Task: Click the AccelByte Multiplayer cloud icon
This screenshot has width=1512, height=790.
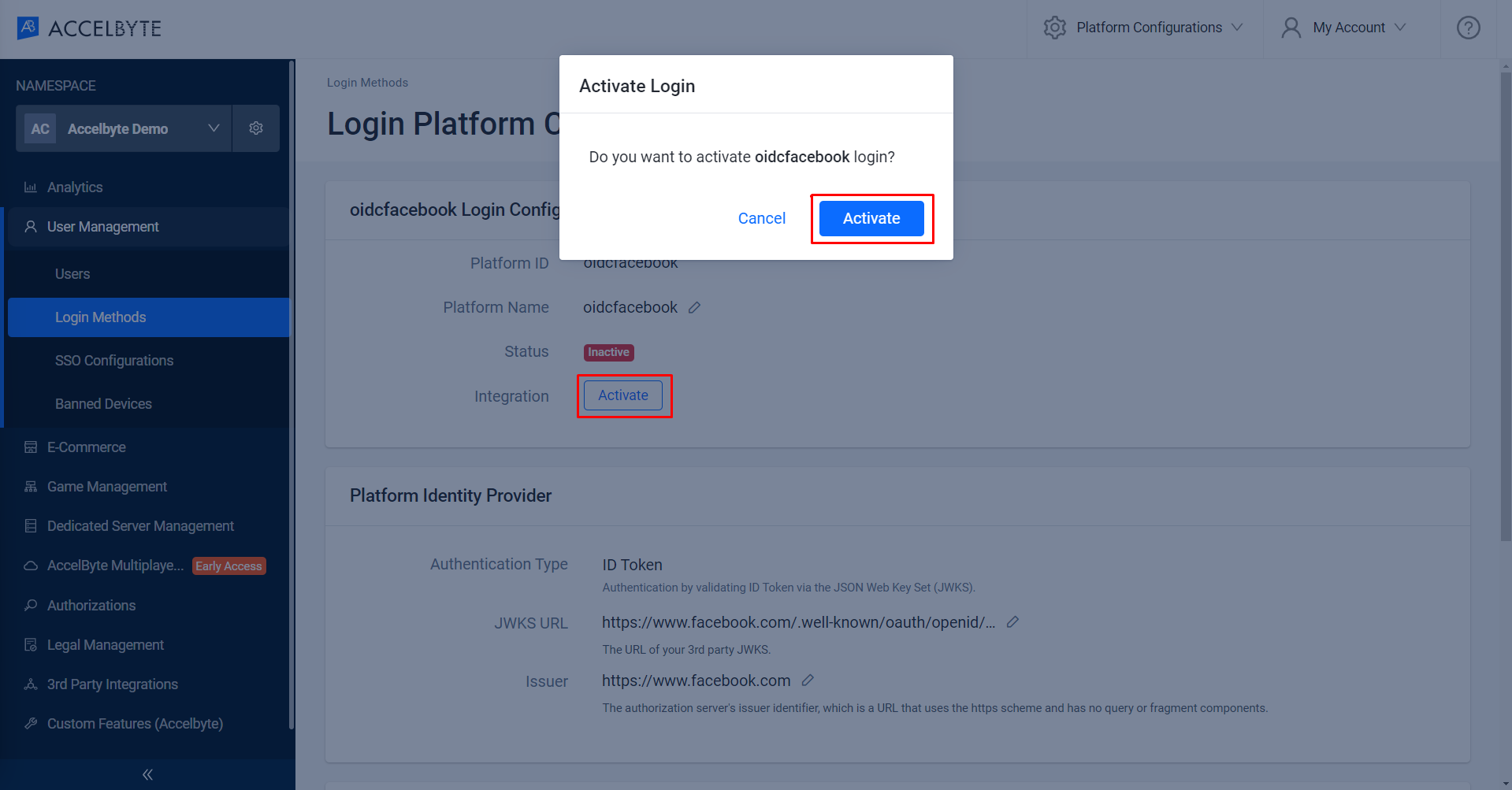Action: point(31,566)
